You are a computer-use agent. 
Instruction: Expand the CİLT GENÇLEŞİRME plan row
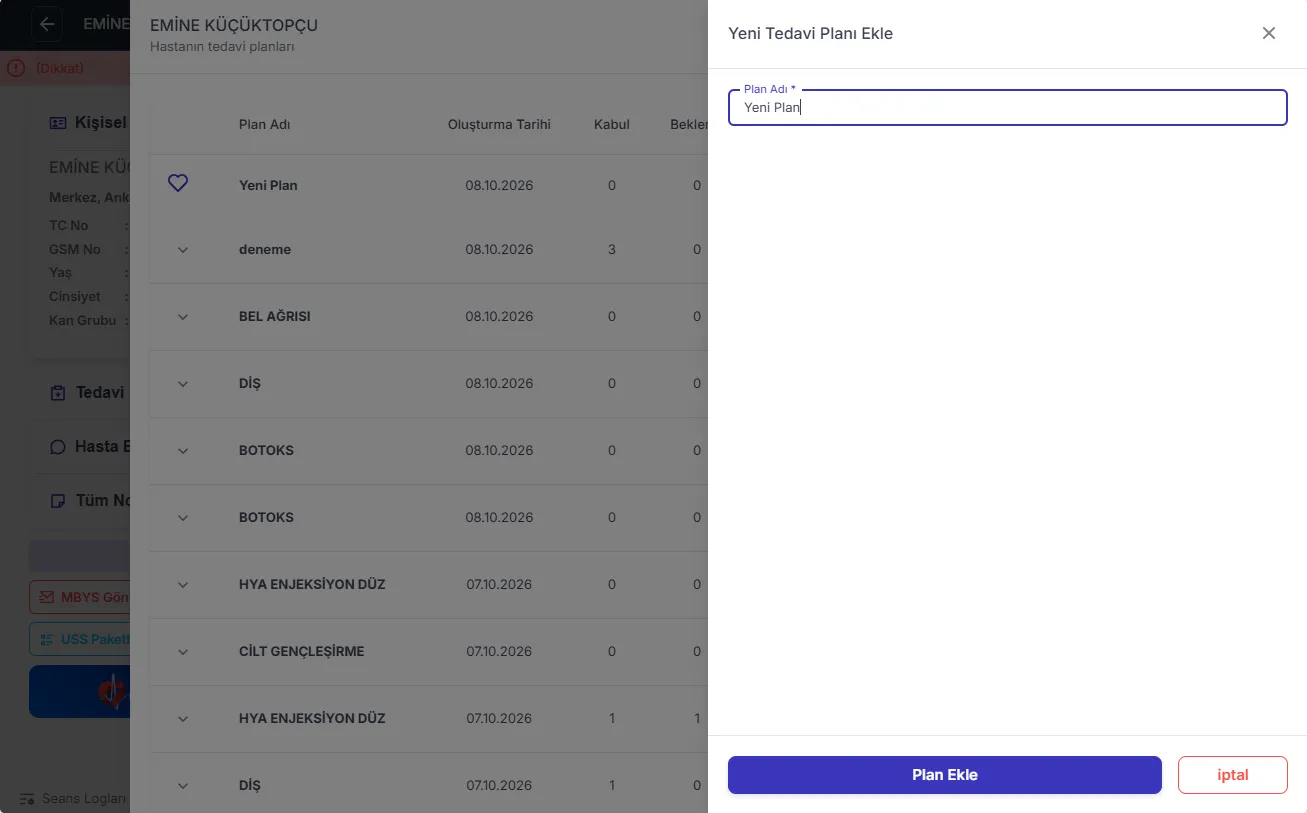[x=182, y=651]
